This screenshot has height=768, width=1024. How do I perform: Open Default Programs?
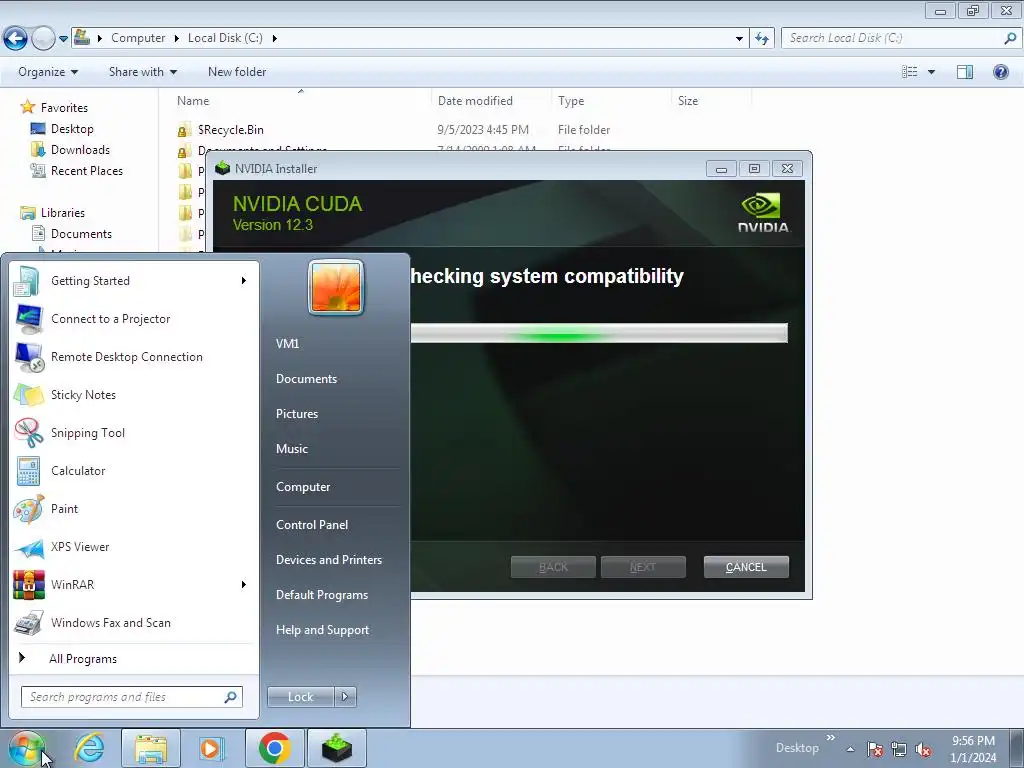(x=322, y=595)
